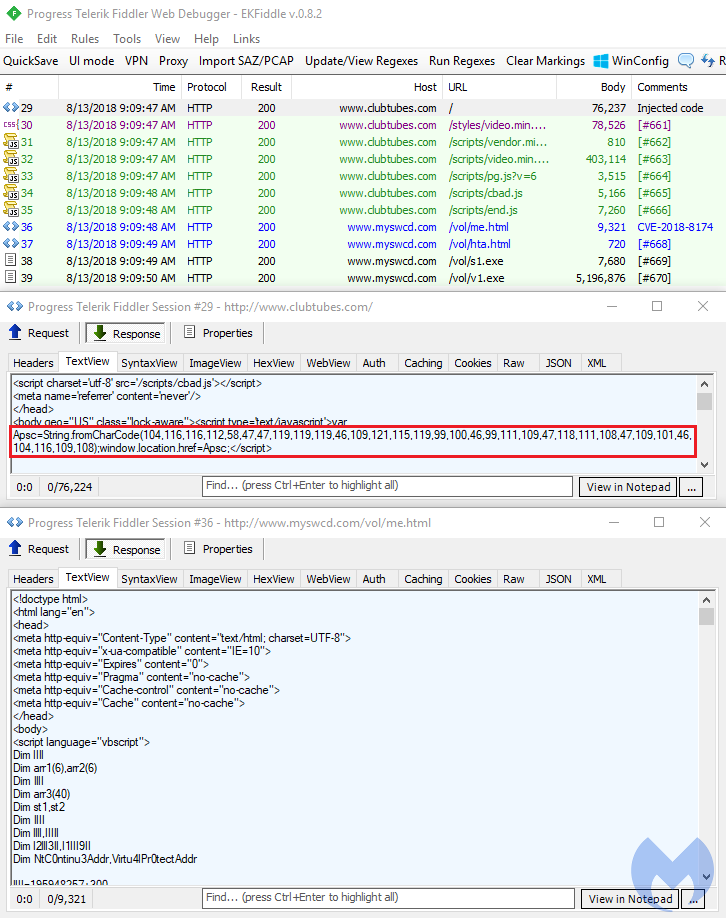This screenshot has height=918, width=726.
Task: Sort sessions by the Protocol column header
Action: [x=211, y=87]
